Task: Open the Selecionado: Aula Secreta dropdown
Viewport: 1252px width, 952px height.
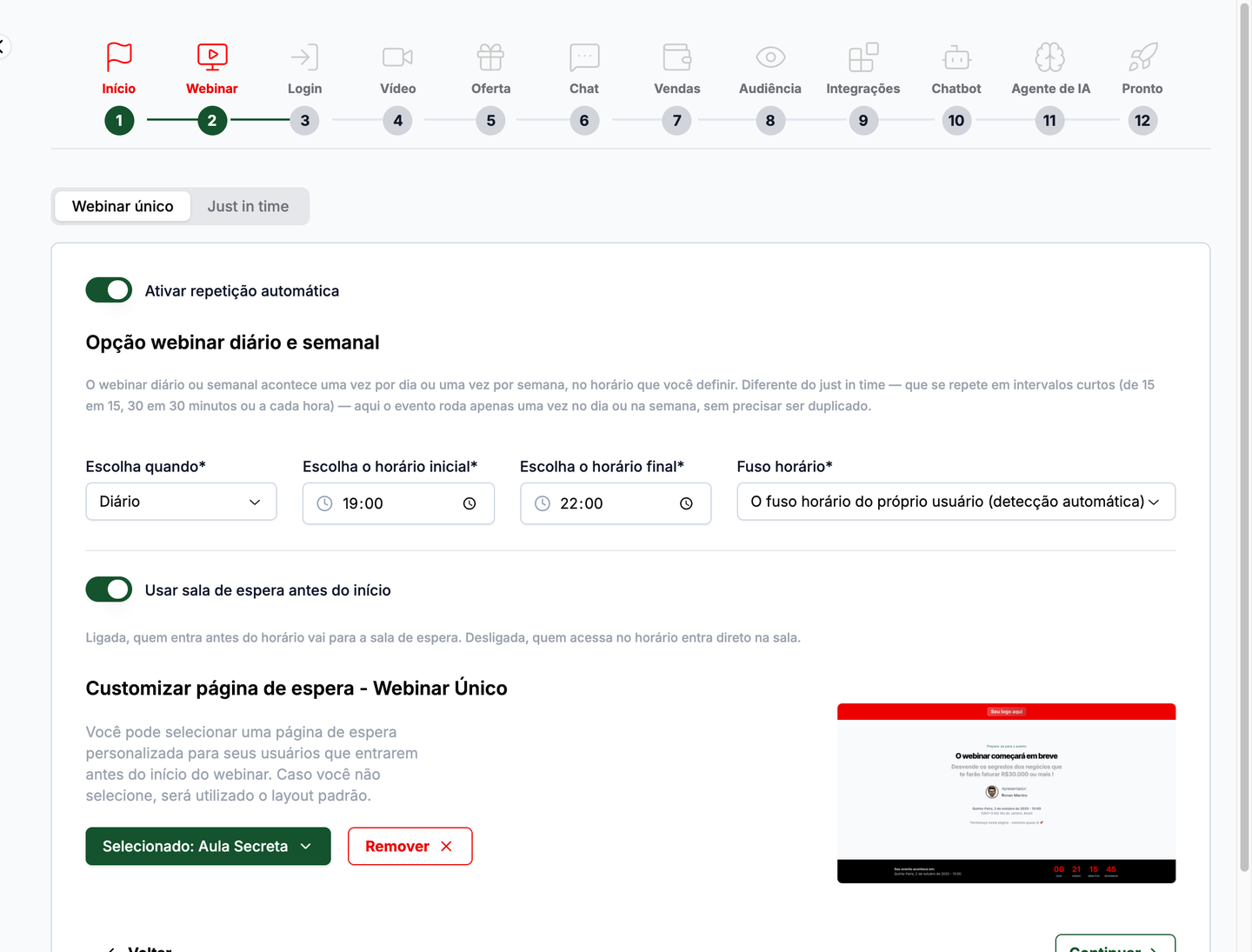Action: tap(208, 846)
